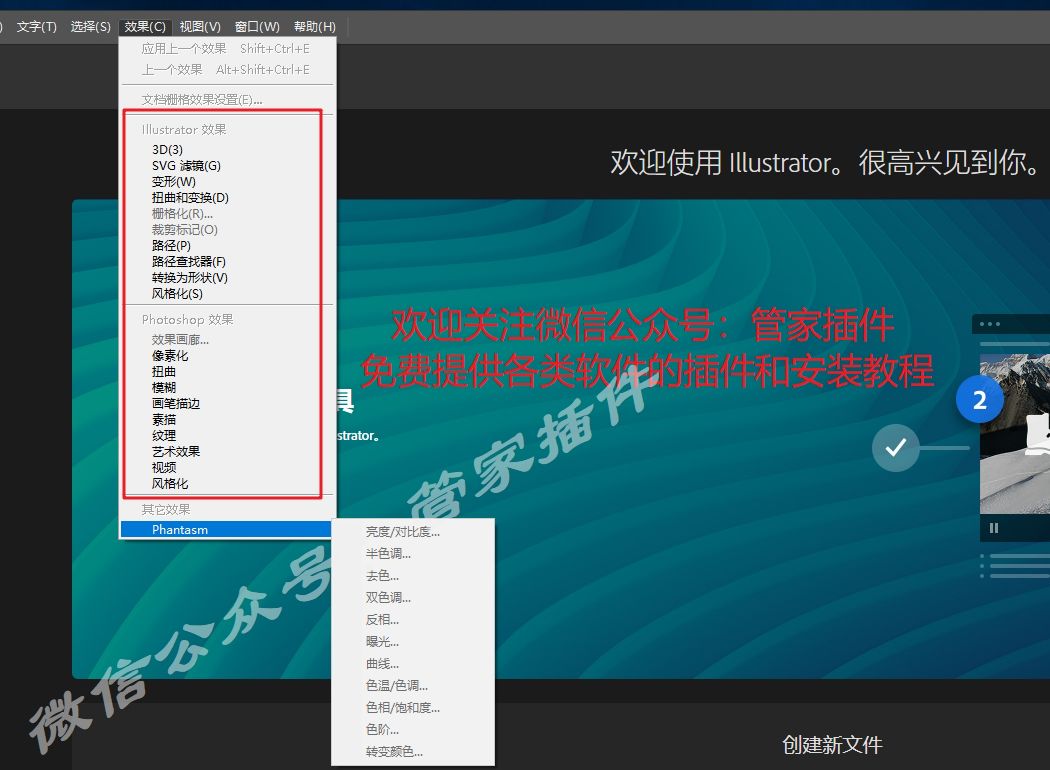Click the checkmark step circle
The width and height of the screenshot is (1050, 770).
click(895, 447)
